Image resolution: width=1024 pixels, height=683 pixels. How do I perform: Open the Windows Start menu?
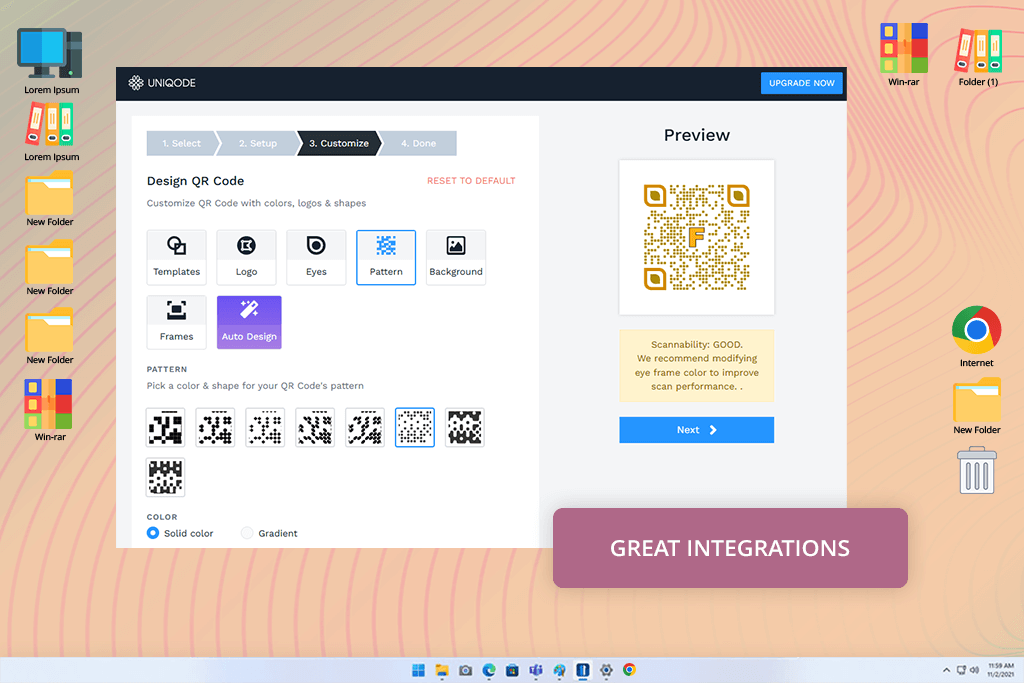pyautogui.click(x=419, y=670)
